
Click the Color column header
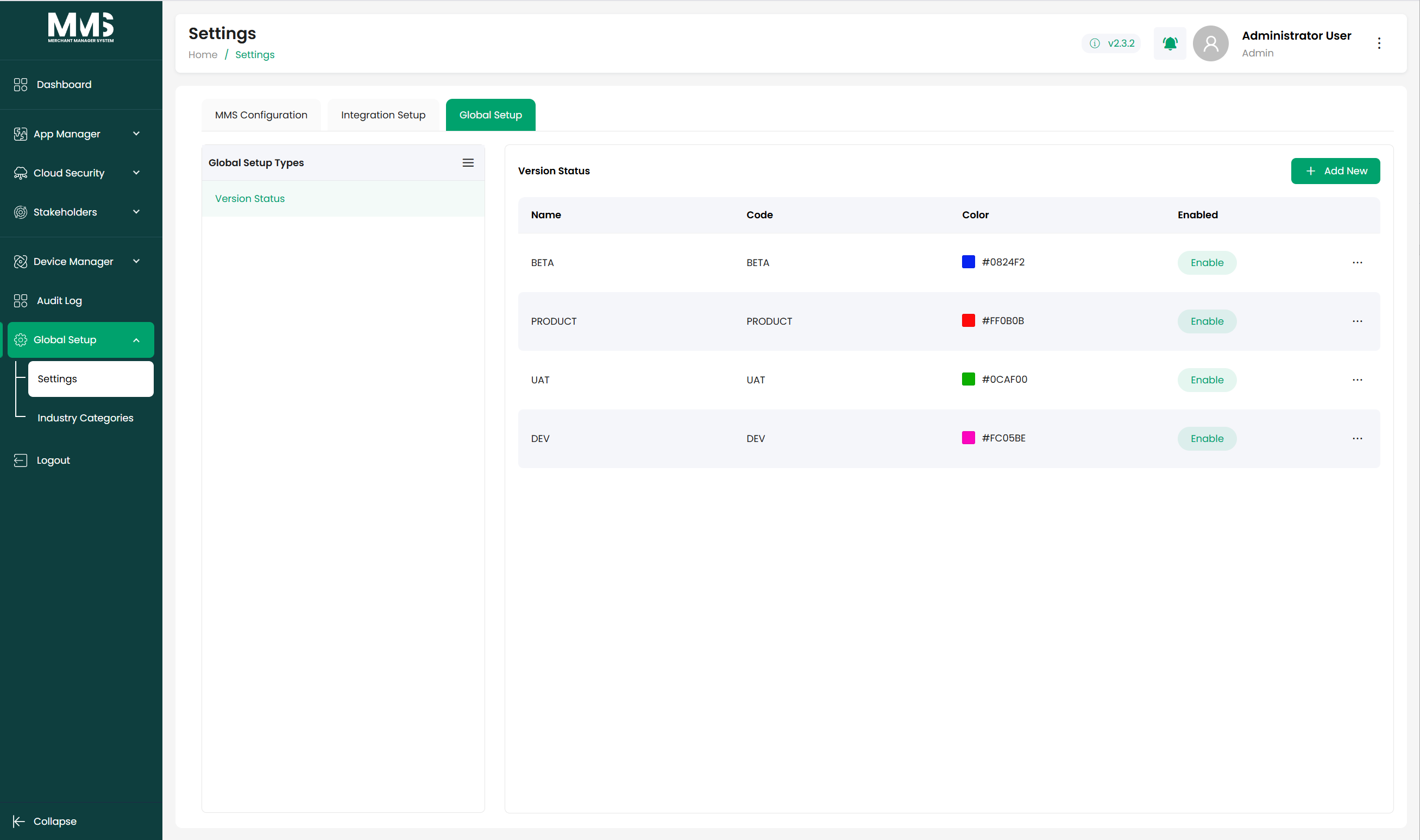975,215
